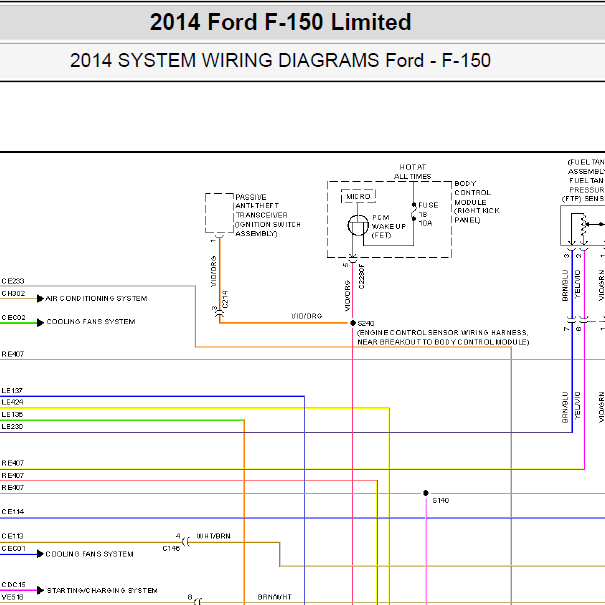Click the engine control sensor wiring harness note
The width and height of the screenshot is (605, 605).
coord(443,337)
